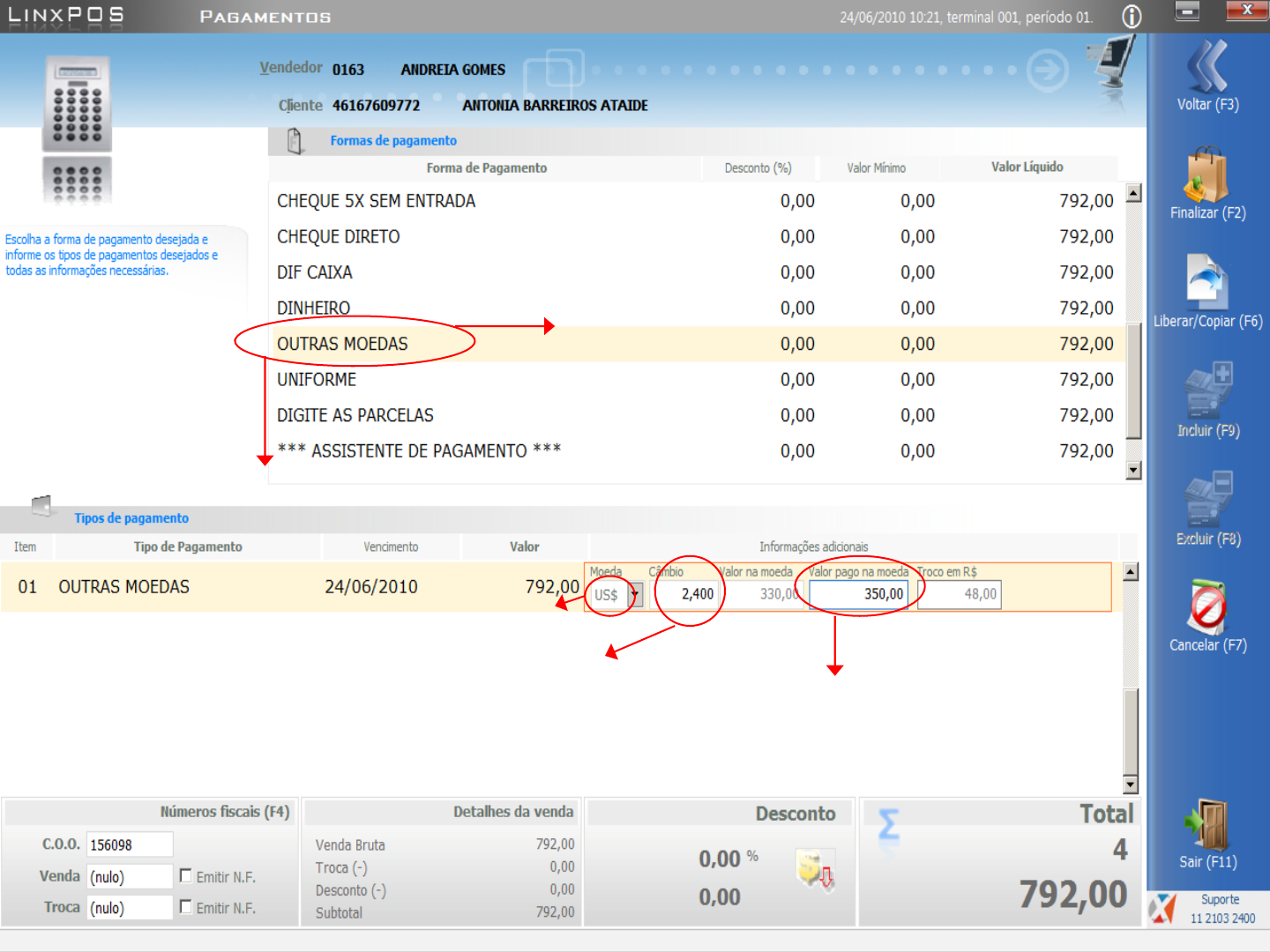Click the Tipos de pagamento card icon

(41, 505)
